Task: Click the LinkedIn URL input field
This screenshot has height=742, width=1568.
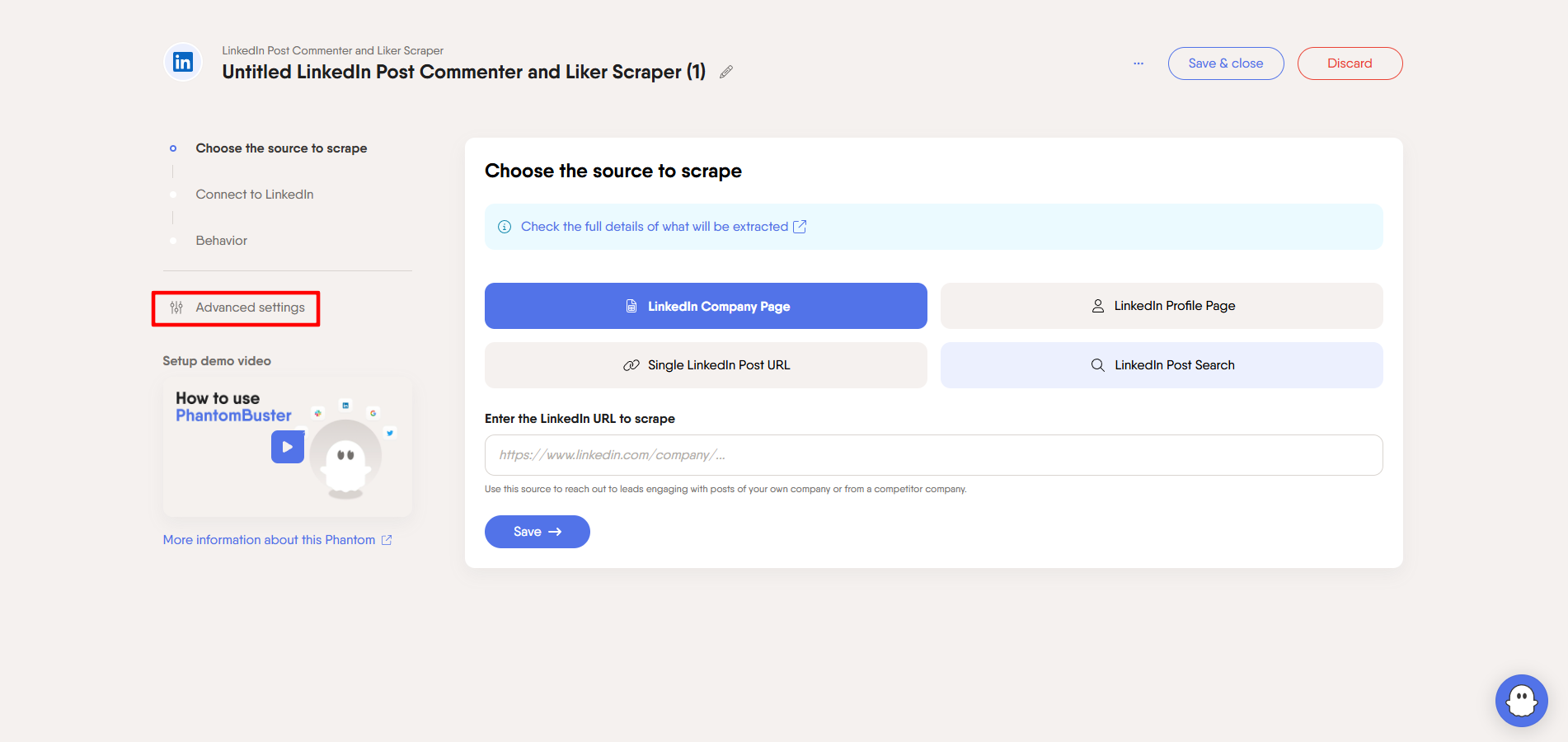Action: [x=933, y=455]
